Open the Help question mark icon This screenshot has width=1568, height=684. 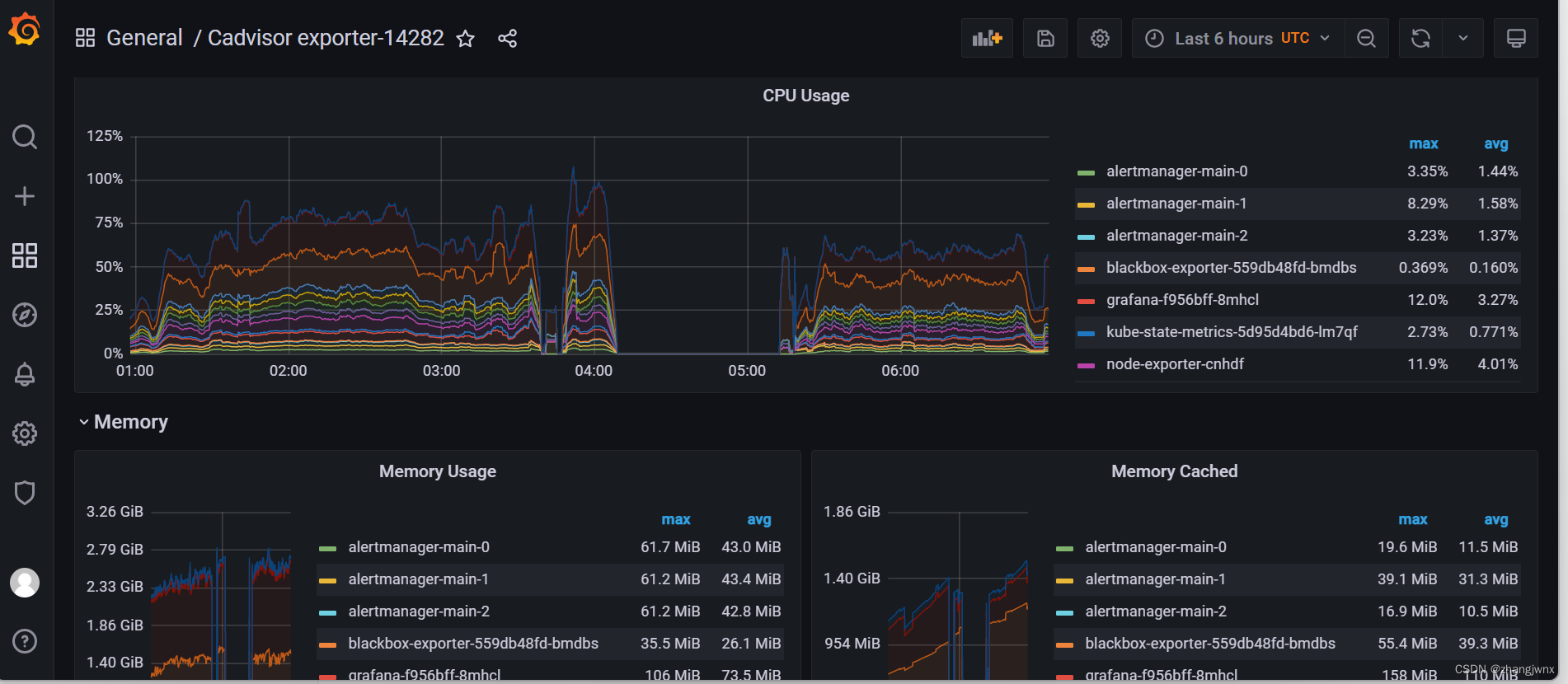25,641
